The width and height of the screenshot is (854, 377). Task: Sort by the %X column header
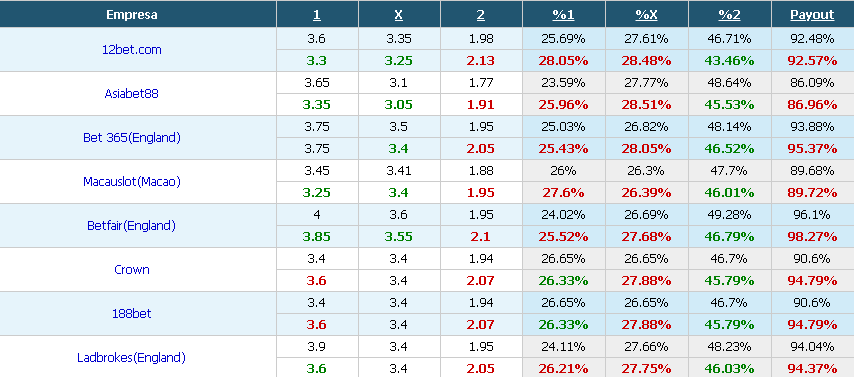click(646, 15)
